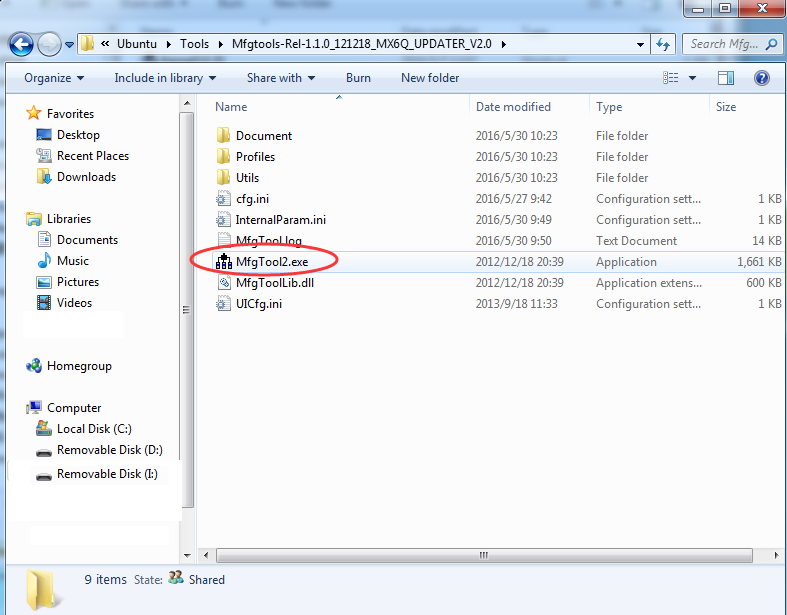Screen dimensions: 787x615
Task: Click the navigation pane scroll down arrow
Action: [x=187, y=555]
